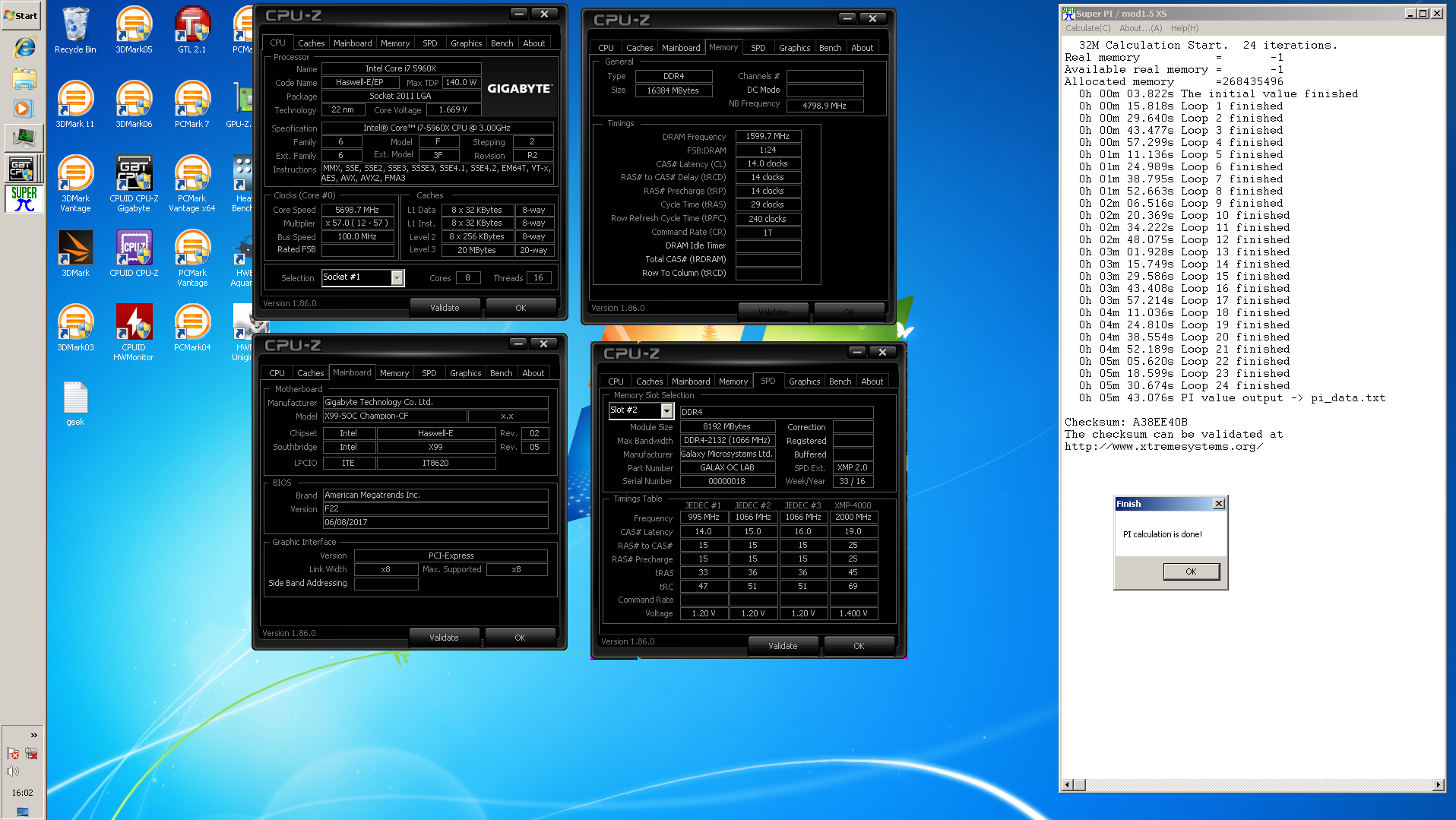Click the Windows Media Player taskbar icon
Viewport: 1456px width, 820px height.
pos(24,109)
